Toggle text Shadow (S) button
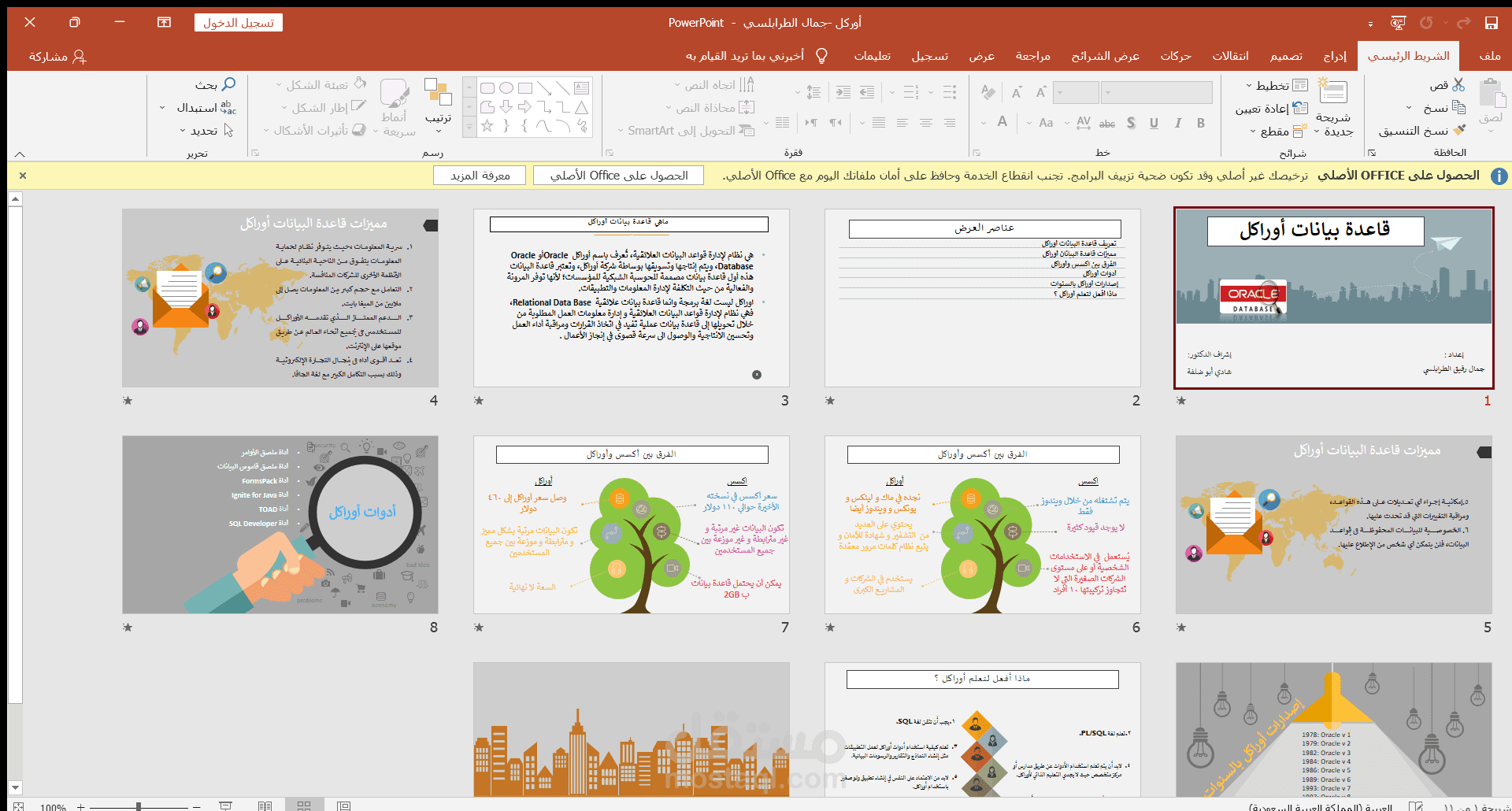Screen dimensions: 1512x811 (1131, 123)
